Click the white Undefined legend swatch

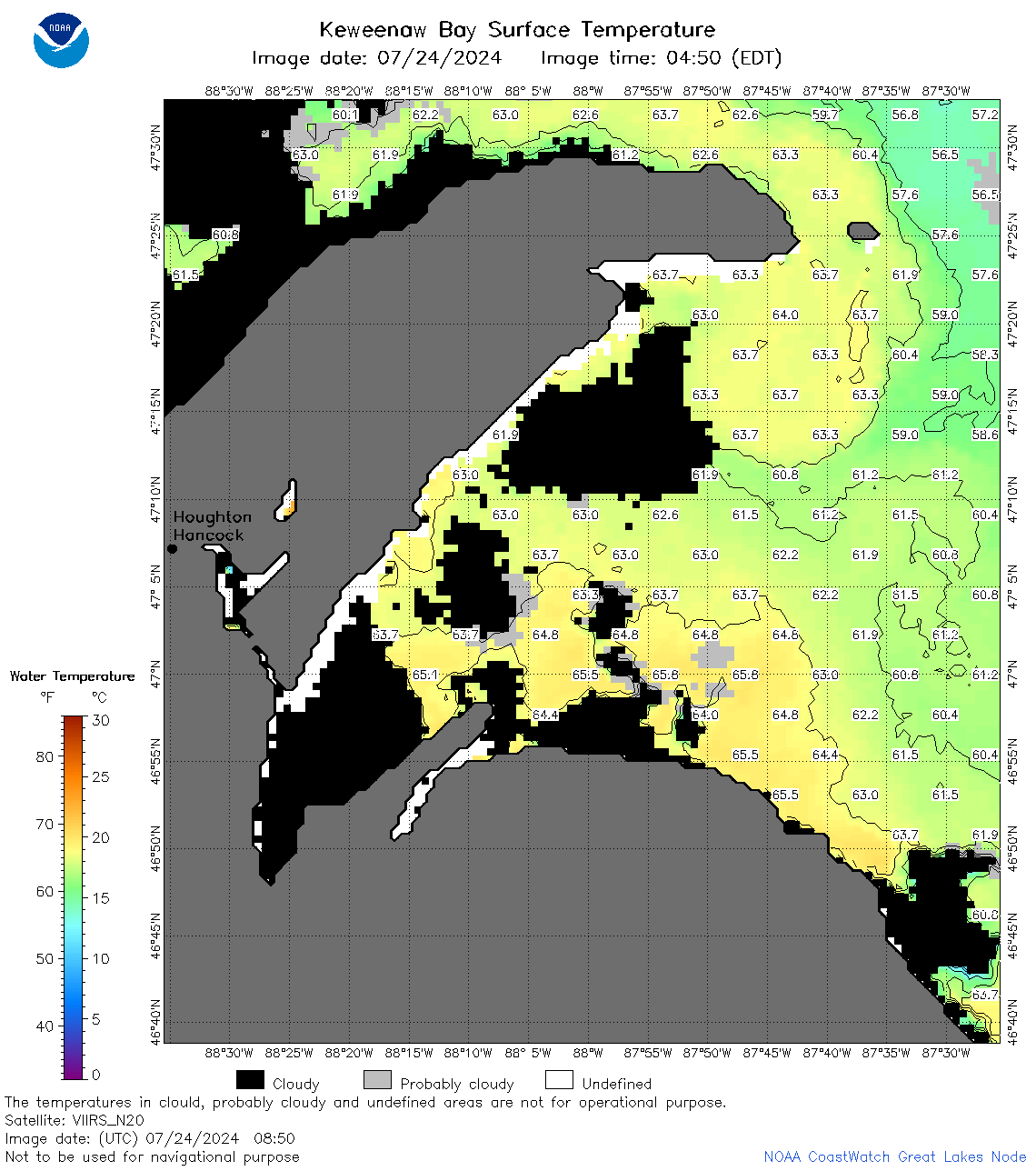point(559,1080)
